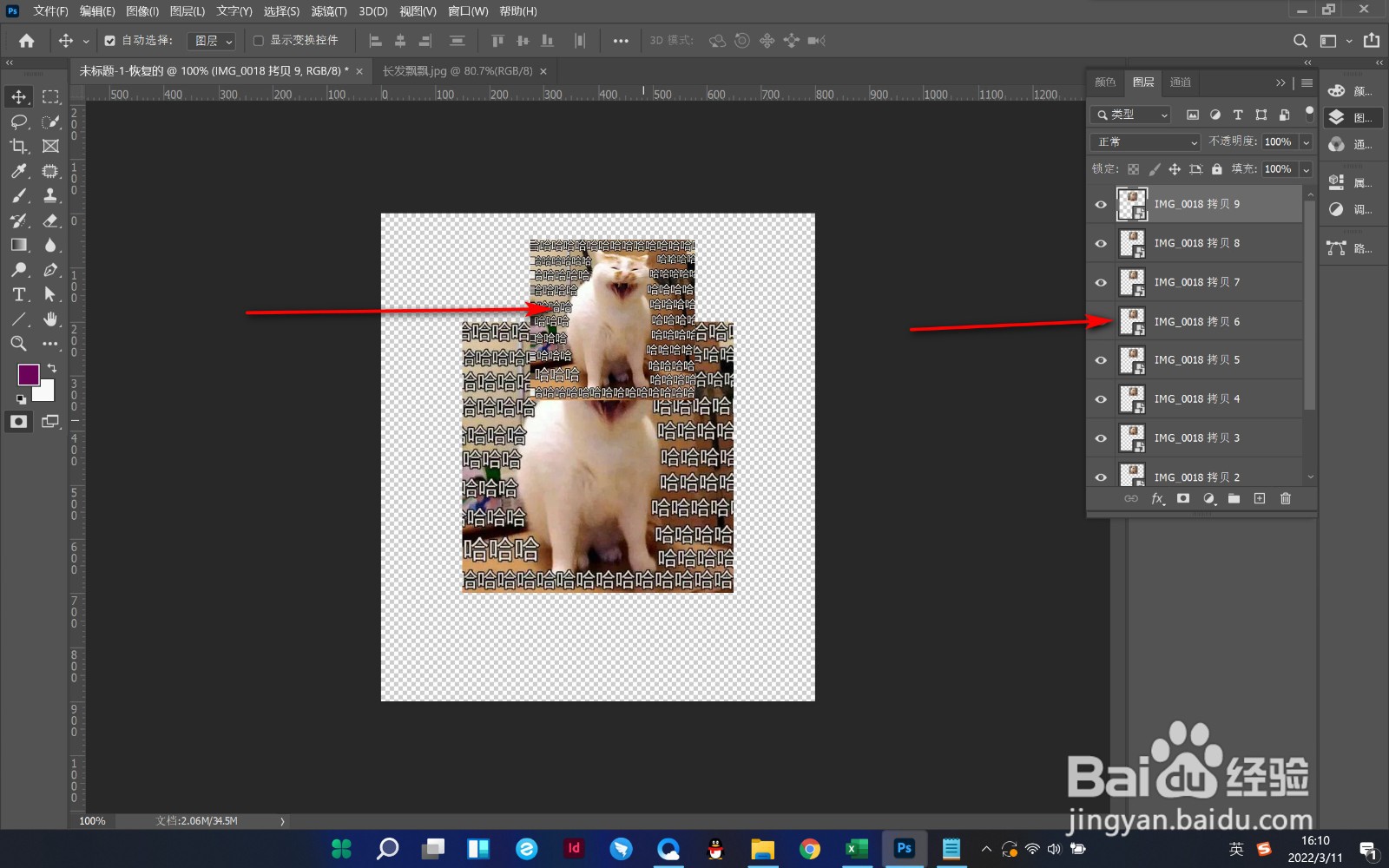This screenshot has height=868, width=1389.
Task: Open the auto-select 图层 dropdown
Action: pos(211,41)
